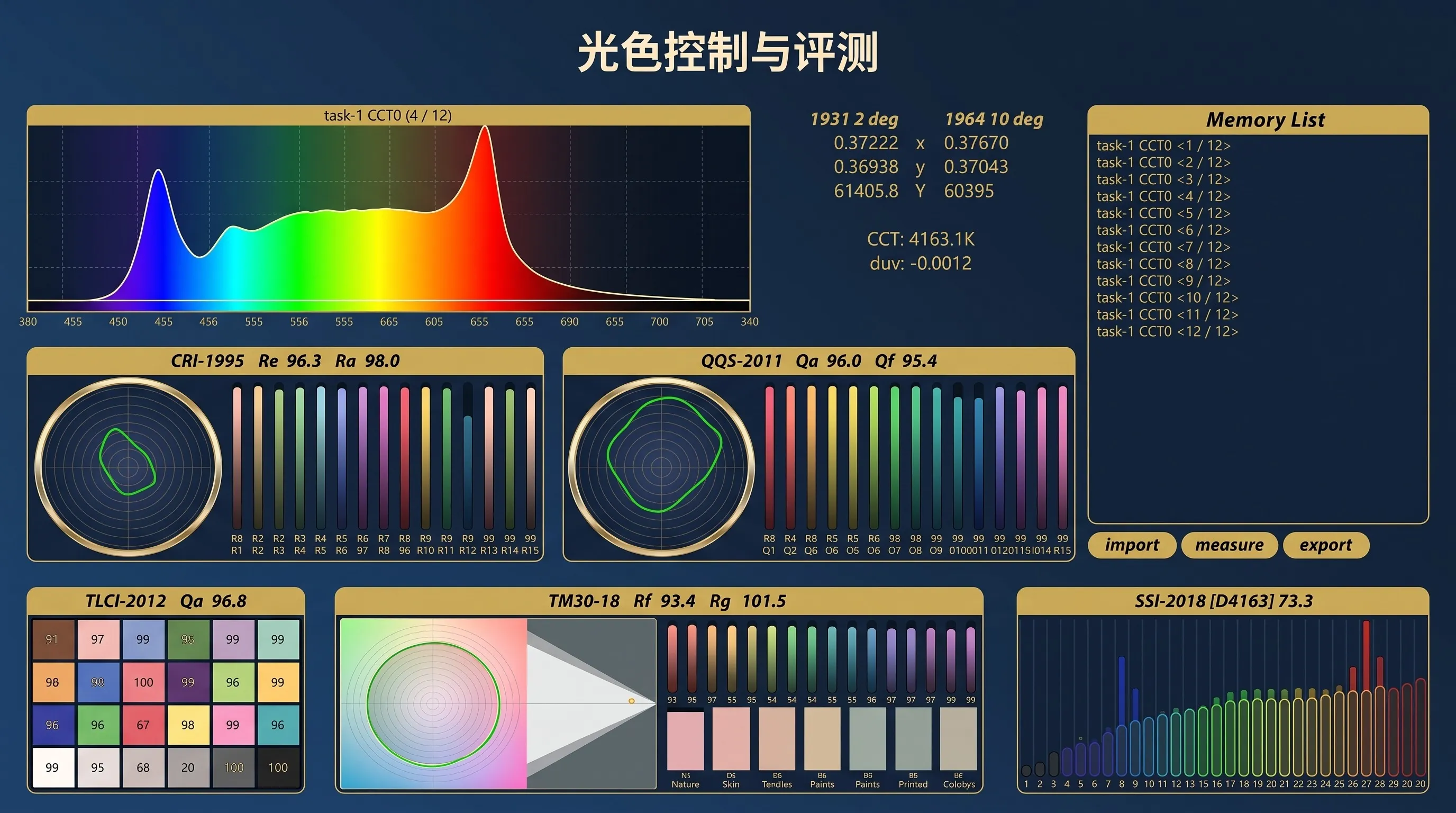Click the TLCI brown swatch valued 91
The width and height of the screenshot is (1456, 813).
[x=52, y=639]
